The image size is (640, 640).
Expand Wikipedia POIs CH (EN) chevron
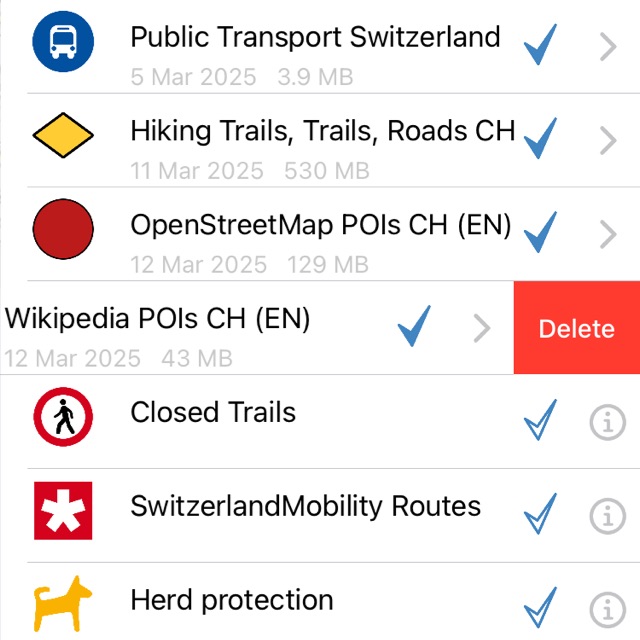tap(482, 328)
